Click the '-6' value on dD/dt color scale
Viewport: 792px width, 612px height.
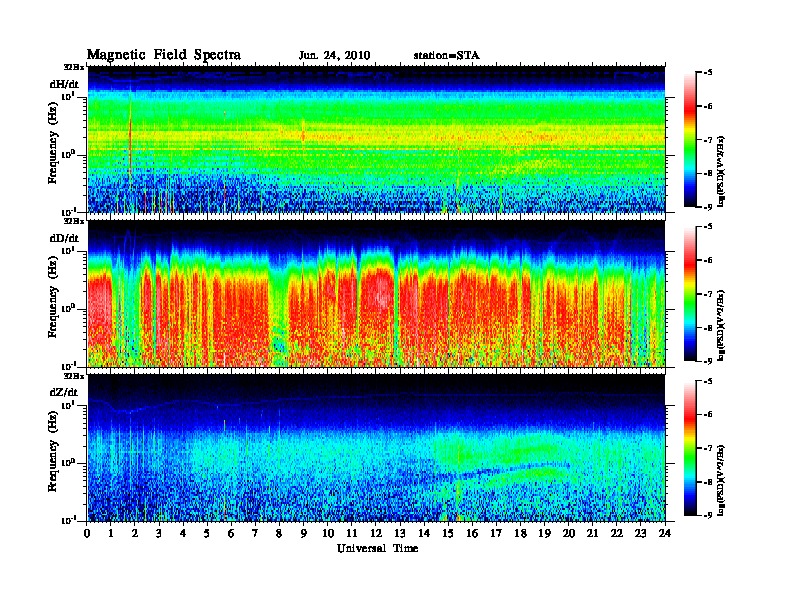pyautogui.click(x=708, y=261)
